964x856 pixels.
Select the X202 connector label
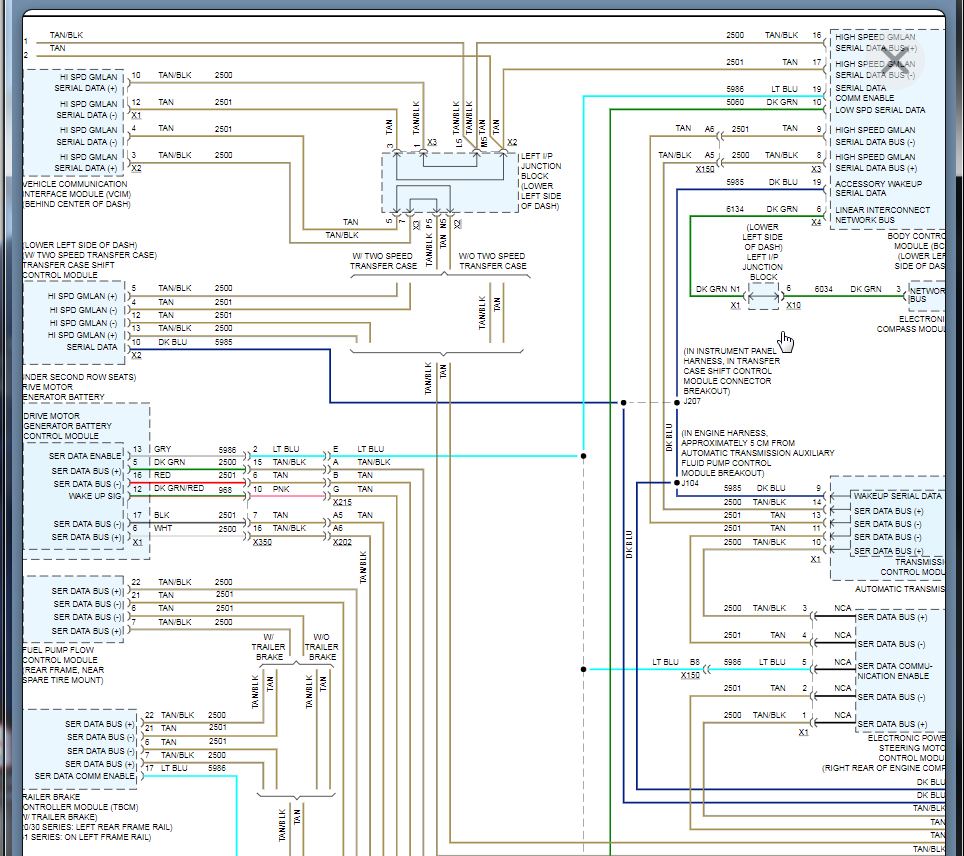point(342,541)
